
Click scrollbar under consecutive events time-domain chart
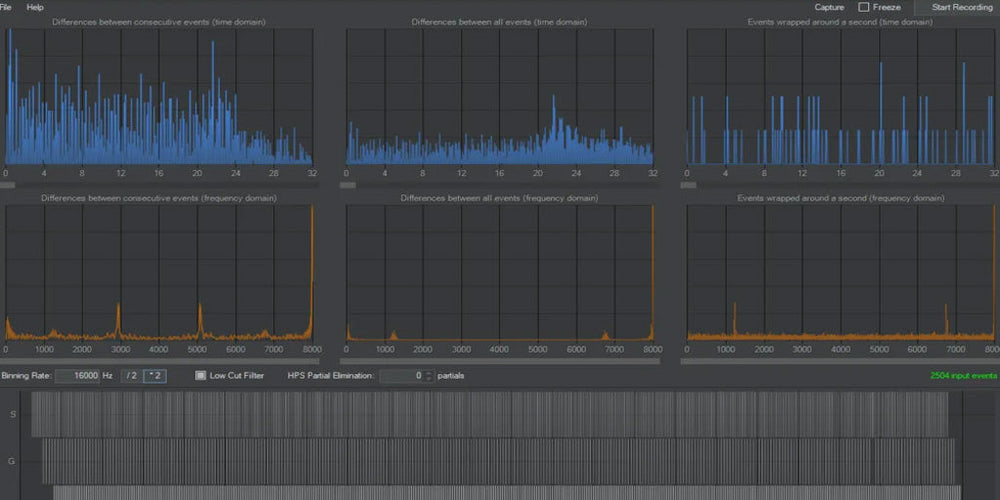pos(160,184)
